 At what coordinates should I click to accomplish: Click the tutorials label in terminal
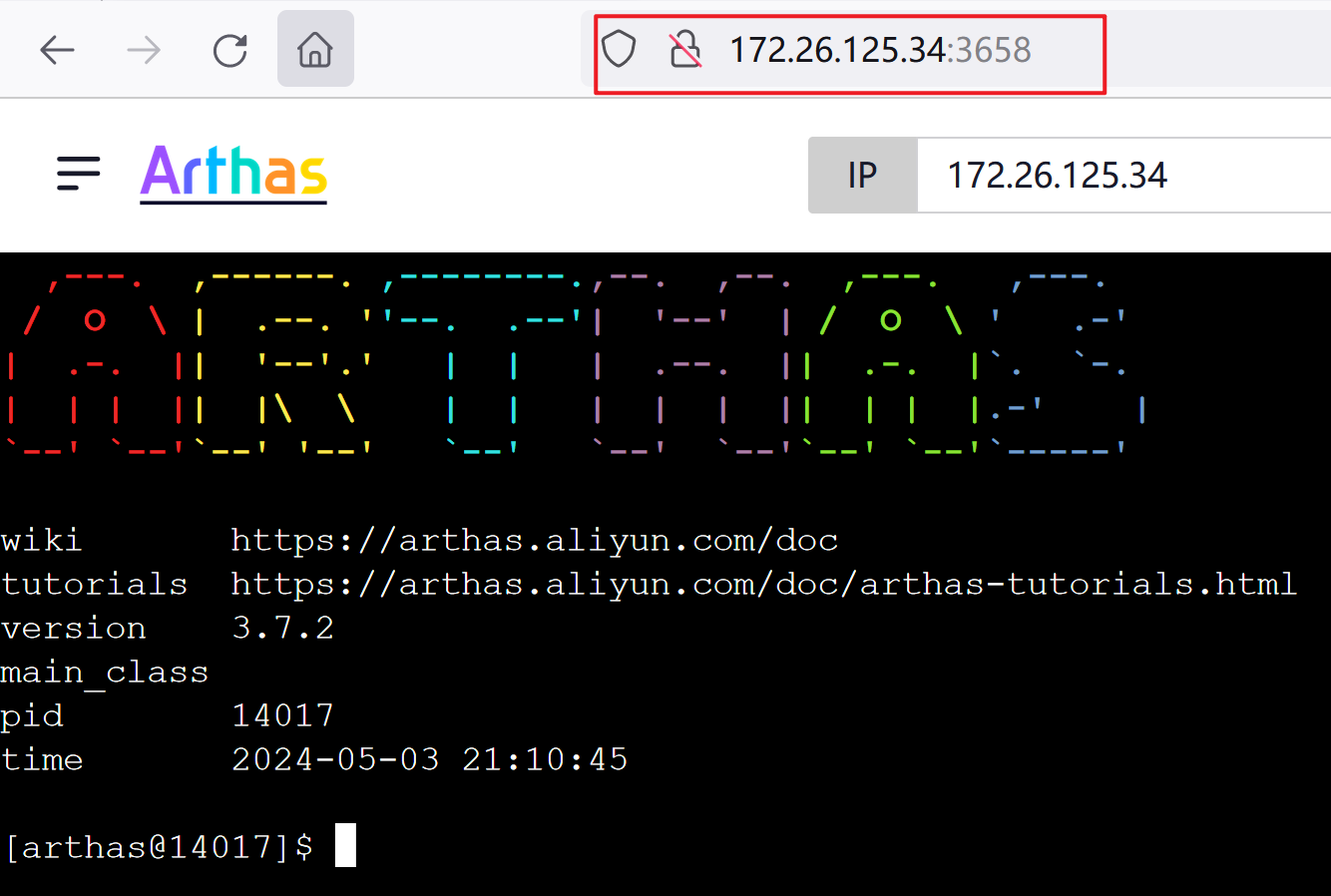click(95, 584)
